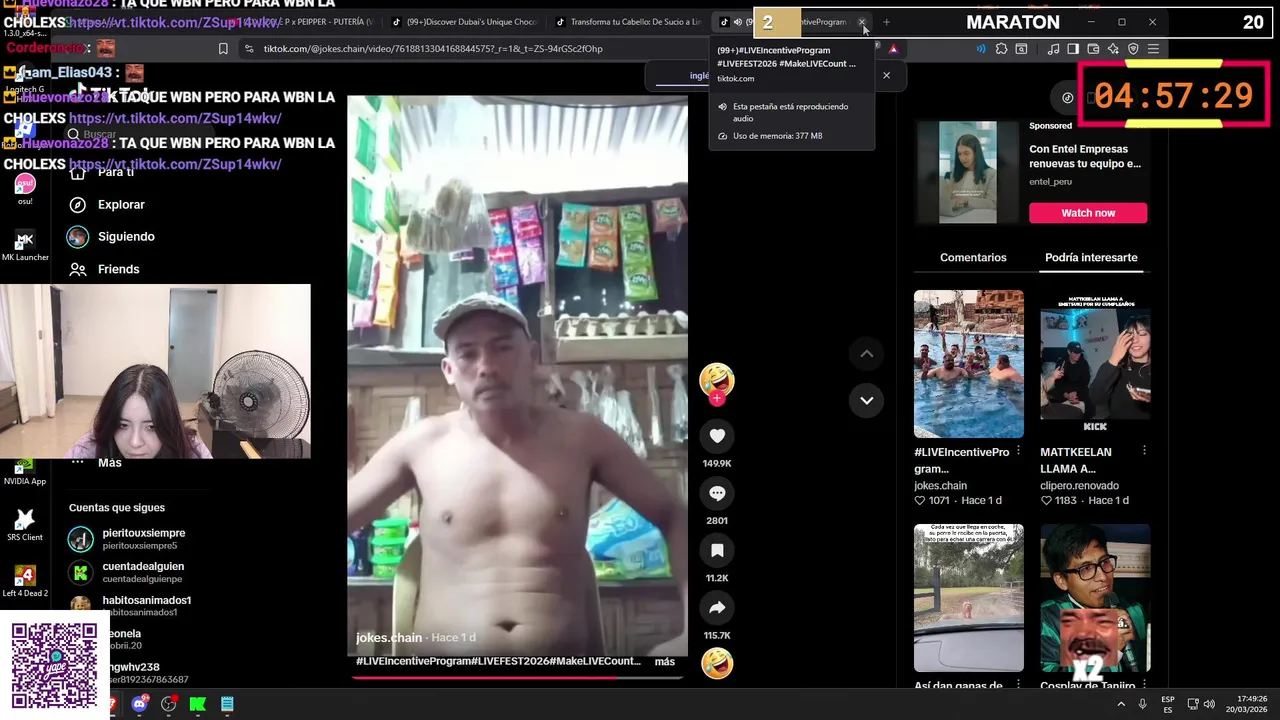Click the Brave rewards triangle icon
Screen dimensions: 1280x720
(x=893, y=48)
